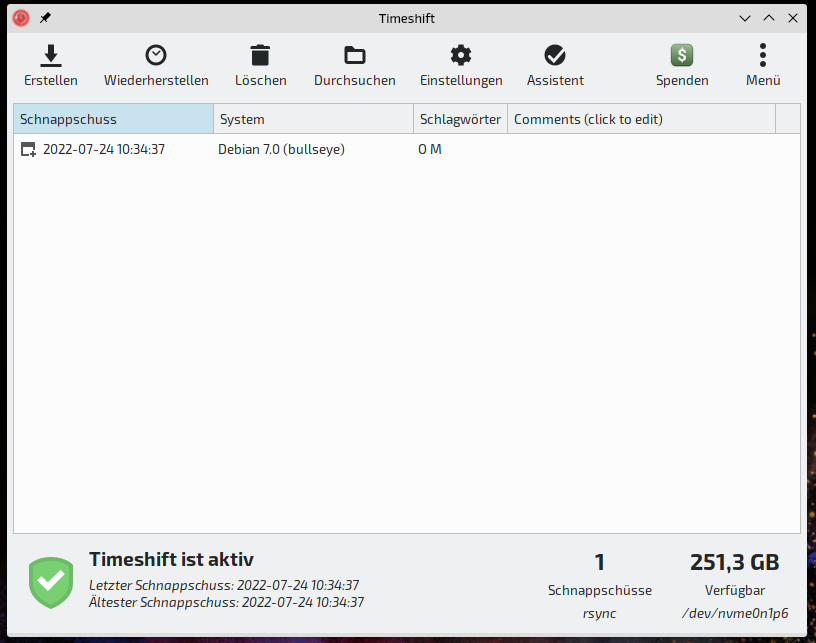Launch the Assistent setup wizard

coord(555,65)
